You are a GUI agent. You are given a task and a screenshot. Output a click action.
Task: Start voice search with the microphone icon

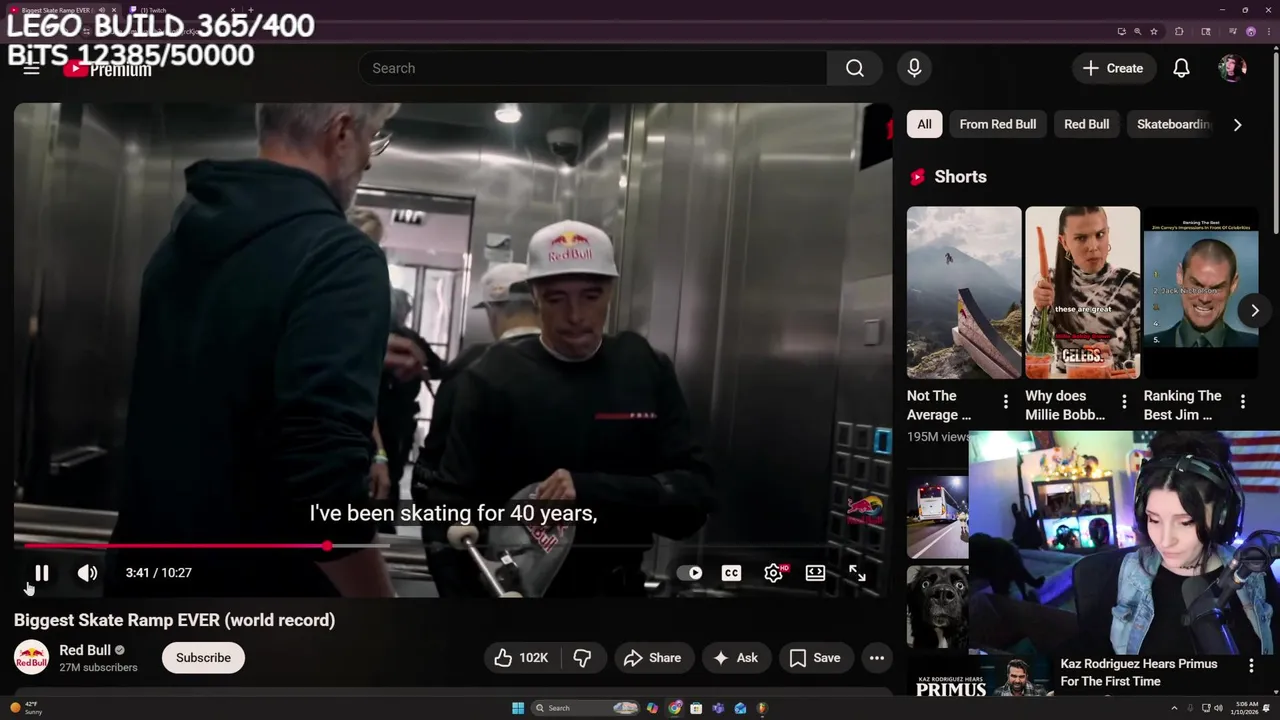pyautogui.click(x=914, y=68)
